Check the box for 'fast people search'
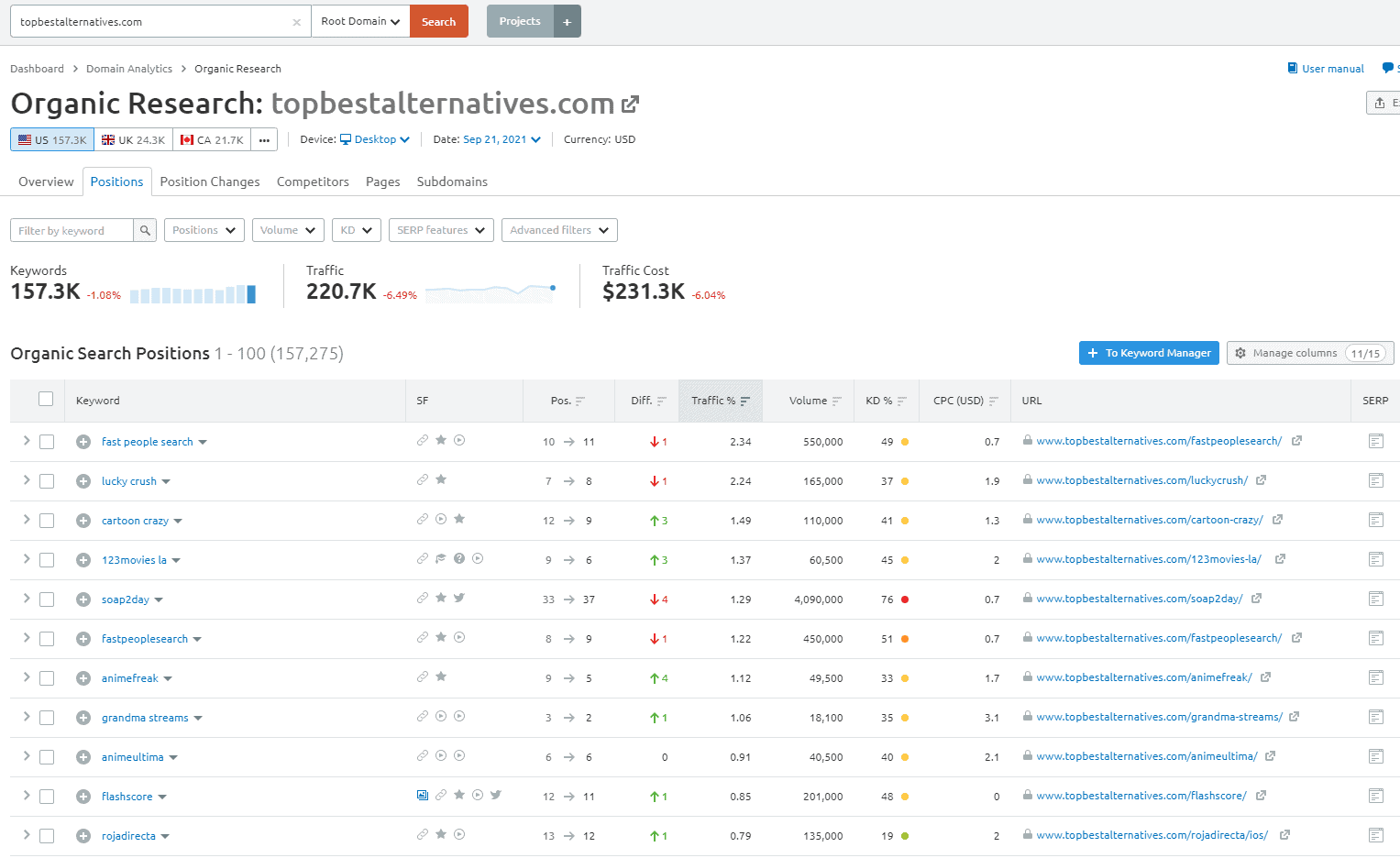 47,442
